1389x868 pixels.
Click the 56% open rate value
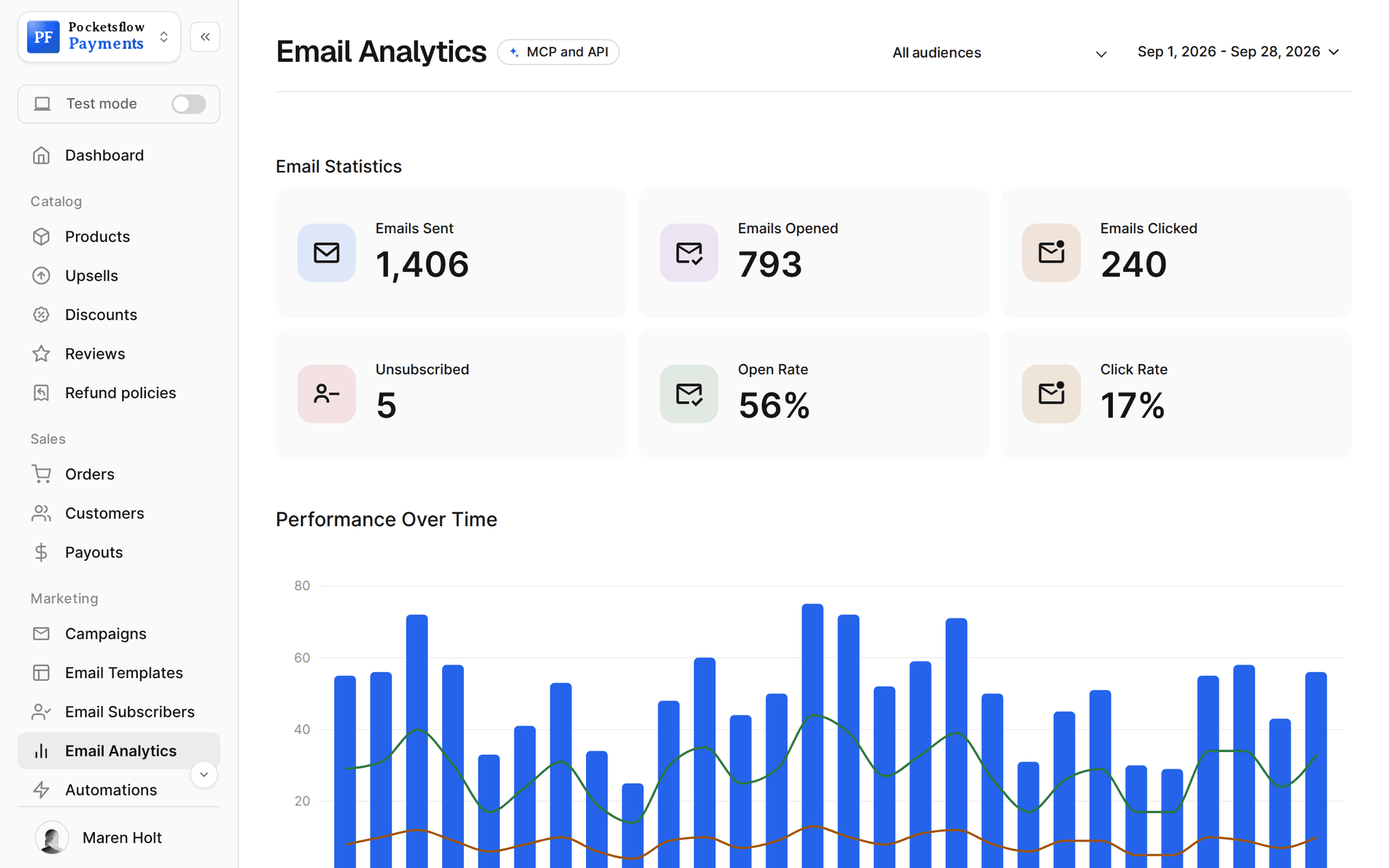point(774,406)
